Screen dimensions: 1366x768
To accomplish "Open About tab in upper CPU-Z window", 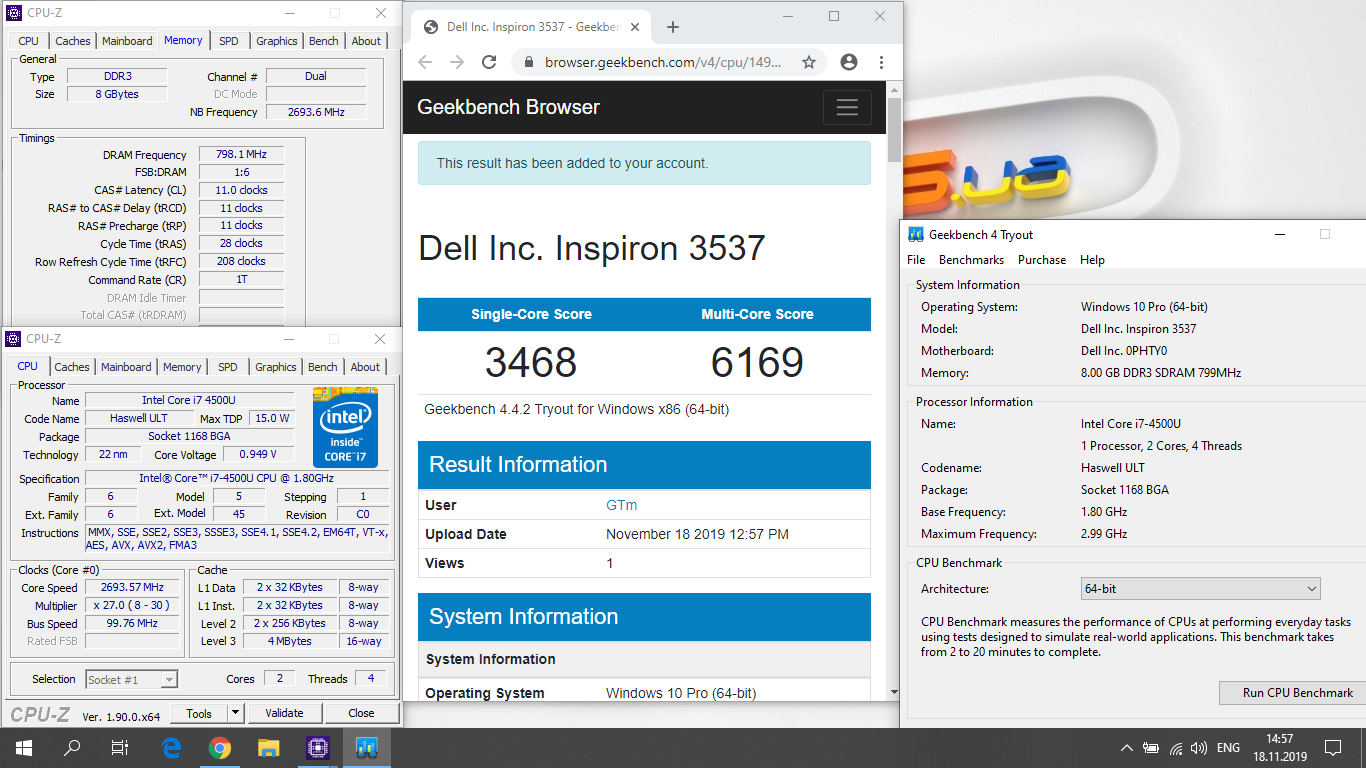I will click(x=366, y=41).
